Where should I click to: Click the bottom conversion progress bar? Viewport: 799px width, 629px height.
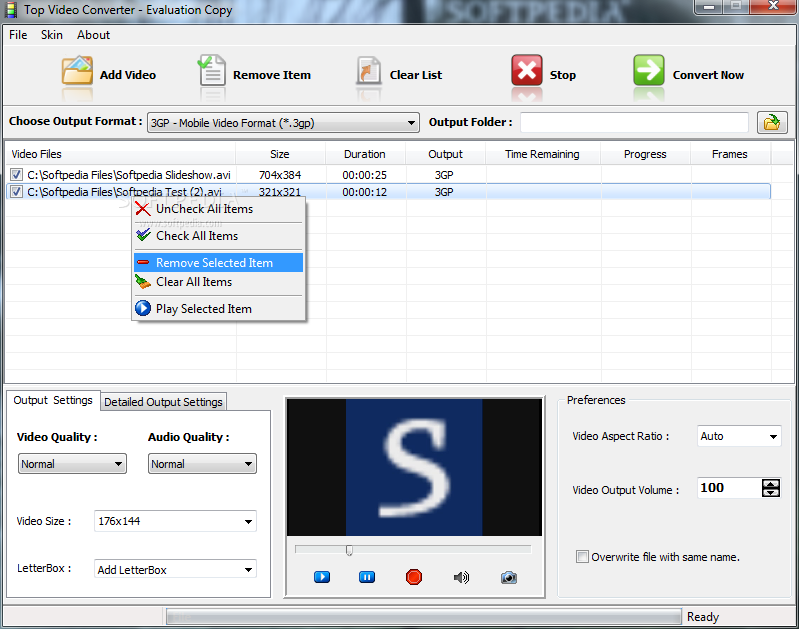pyautogui.click(x=423, y=616)
